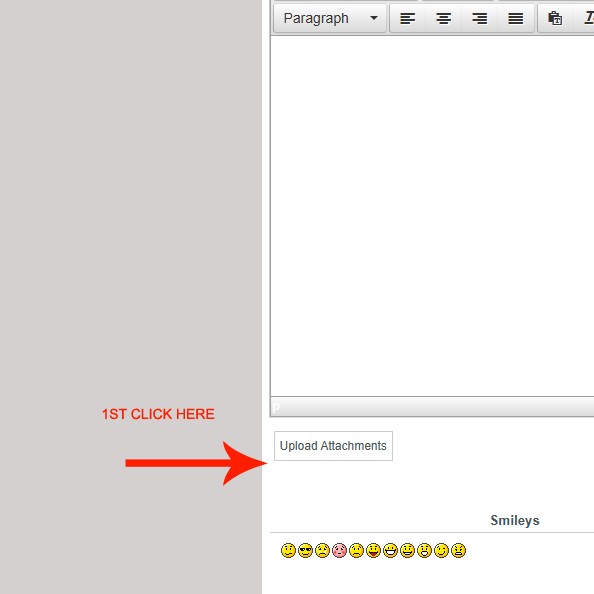Screen dimensions: 594x594
Task: Click the editor status bar path
Action: 276,407
